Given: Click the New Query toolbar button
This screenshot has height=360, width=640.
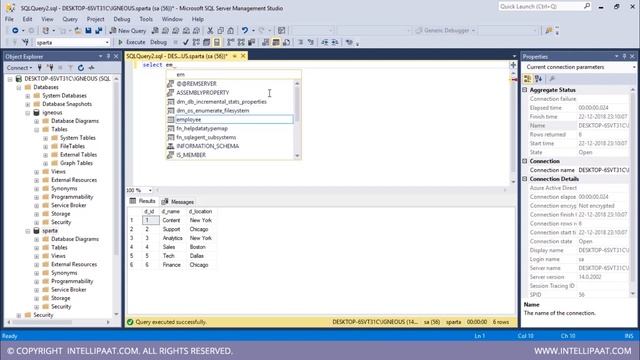Looking at the screenshot, I should coord(128,31).
